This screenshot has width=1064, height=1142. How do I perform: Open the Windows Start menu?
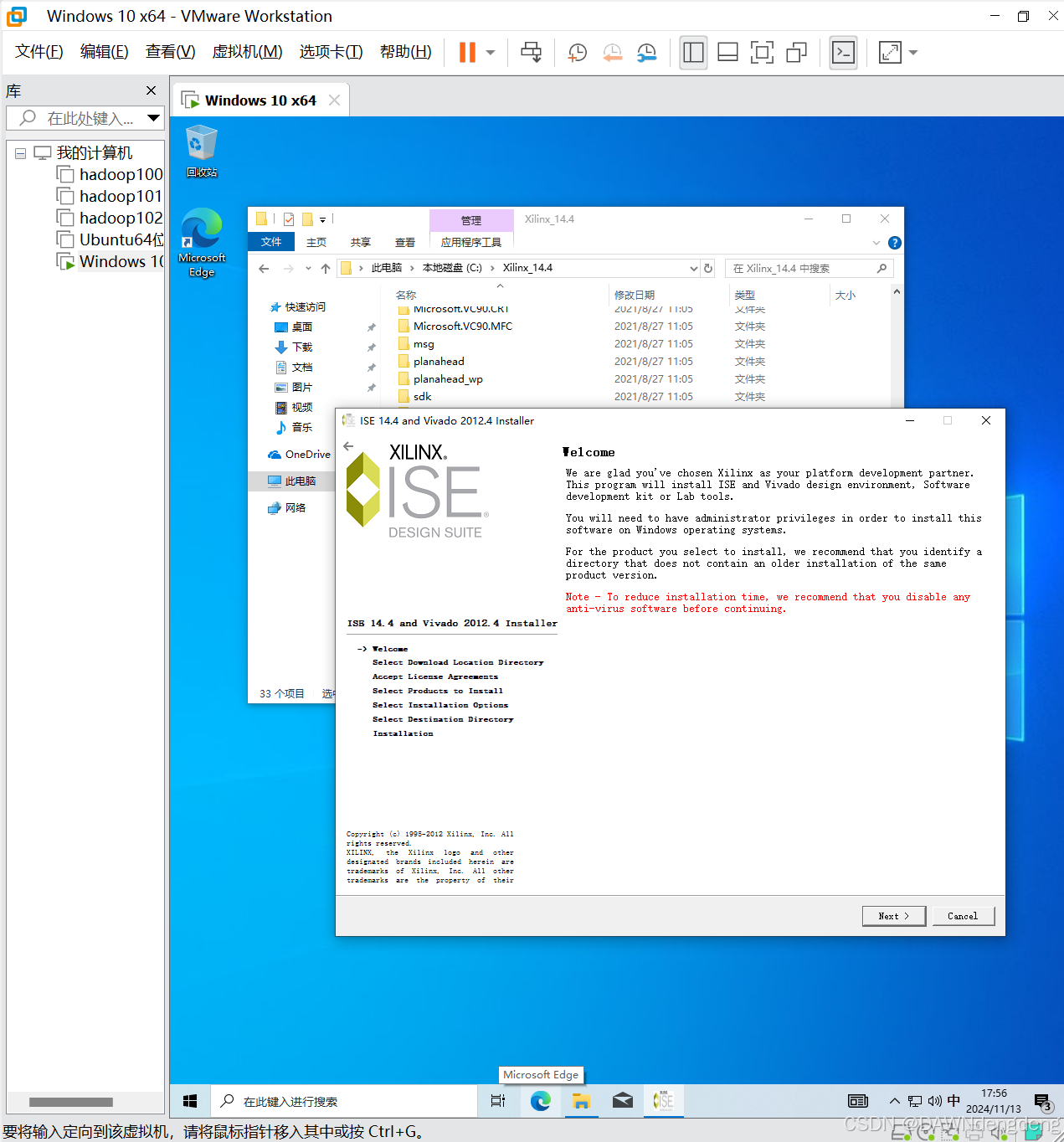click(190, 1101)
